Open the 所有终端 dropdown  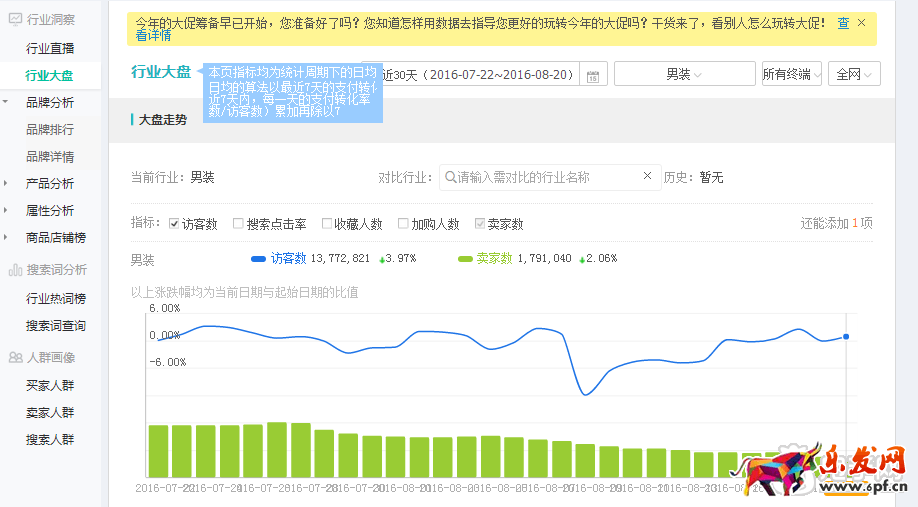[x=791, y=75]
